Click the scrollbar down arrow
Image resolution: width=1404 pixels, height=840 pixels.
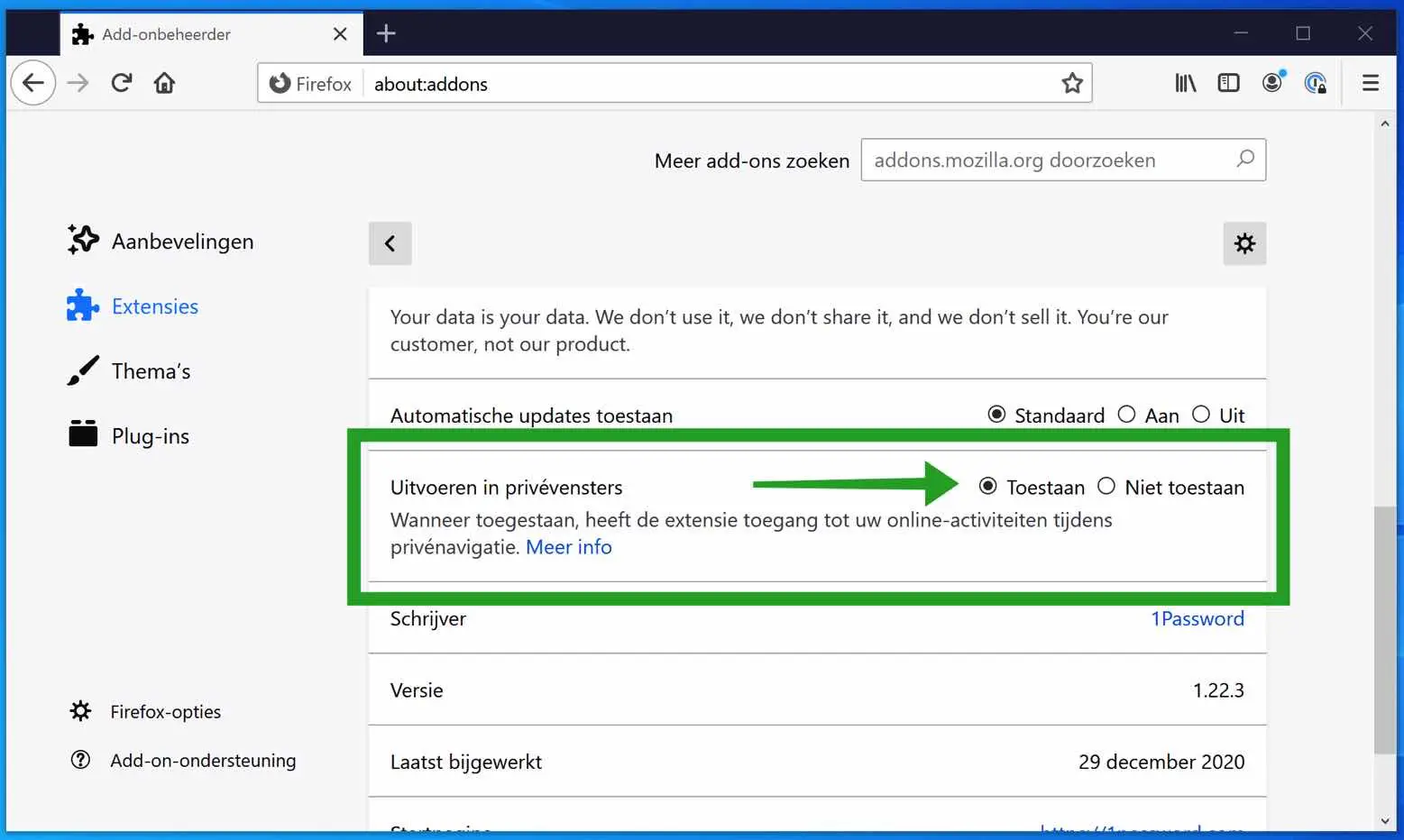pos(1384,821)
